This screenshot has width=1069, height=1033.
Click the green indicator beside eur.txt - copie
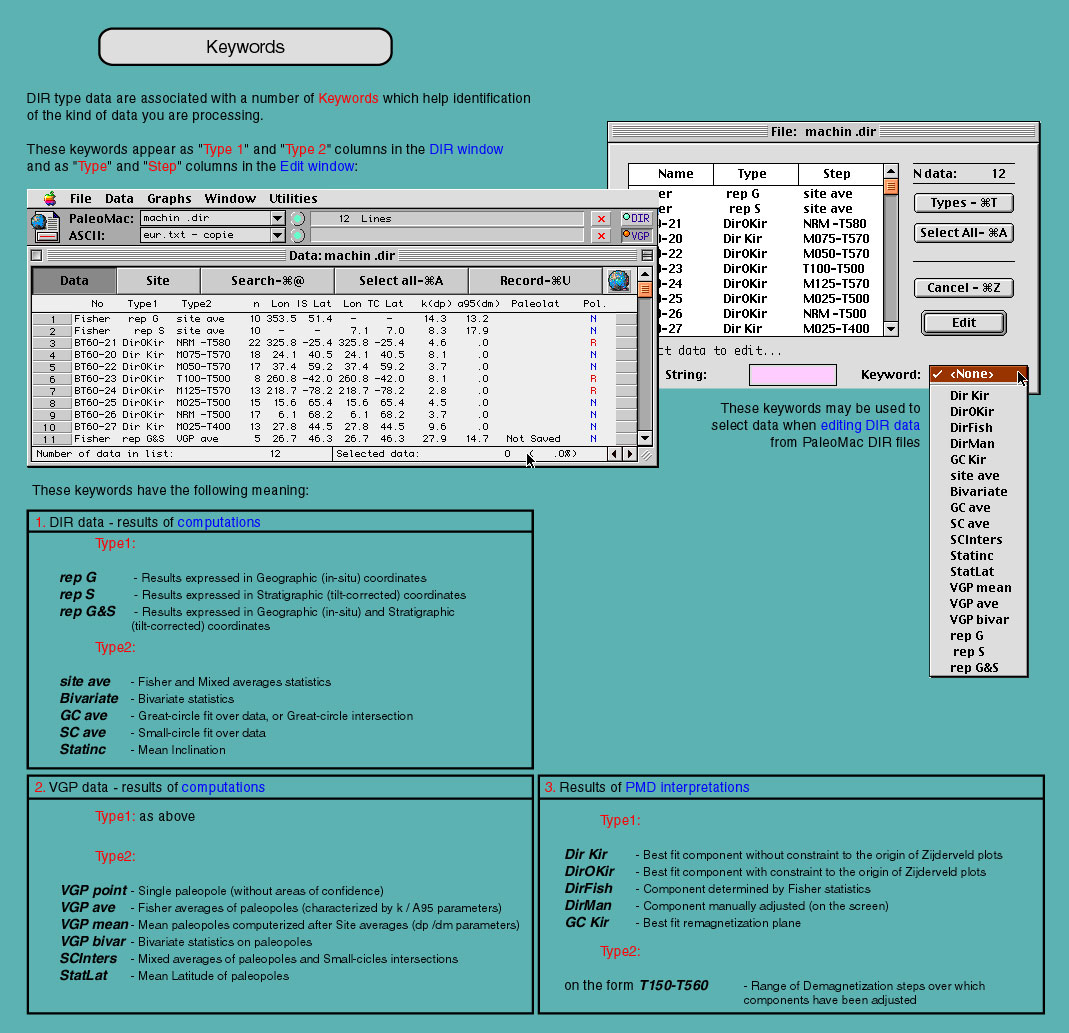pyautogui.click(x=298, y=235)
